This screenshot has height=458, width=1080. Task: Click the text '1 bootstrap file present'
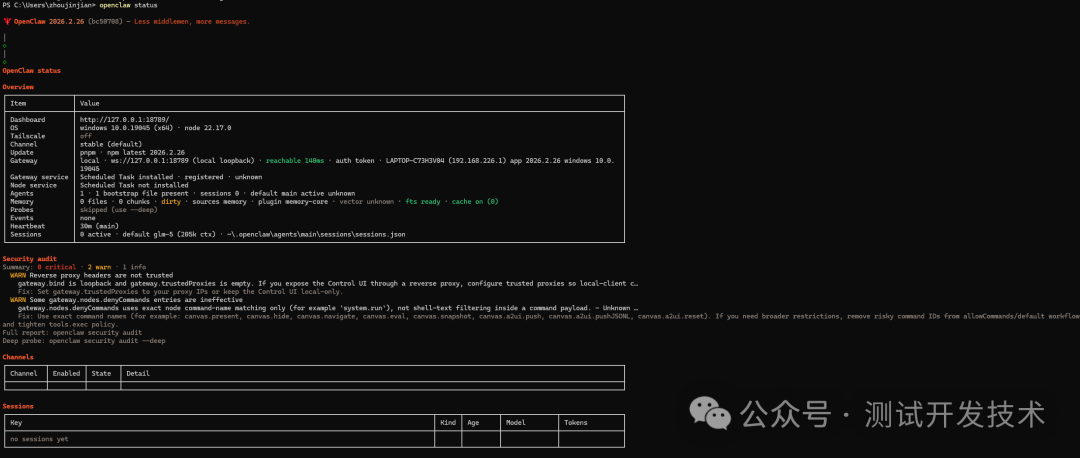click(x=138, y=194)
